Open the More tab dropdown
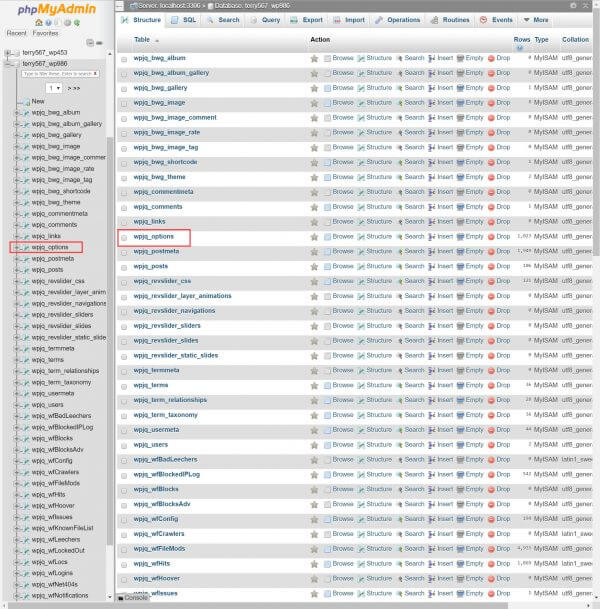 pos(536,20)
